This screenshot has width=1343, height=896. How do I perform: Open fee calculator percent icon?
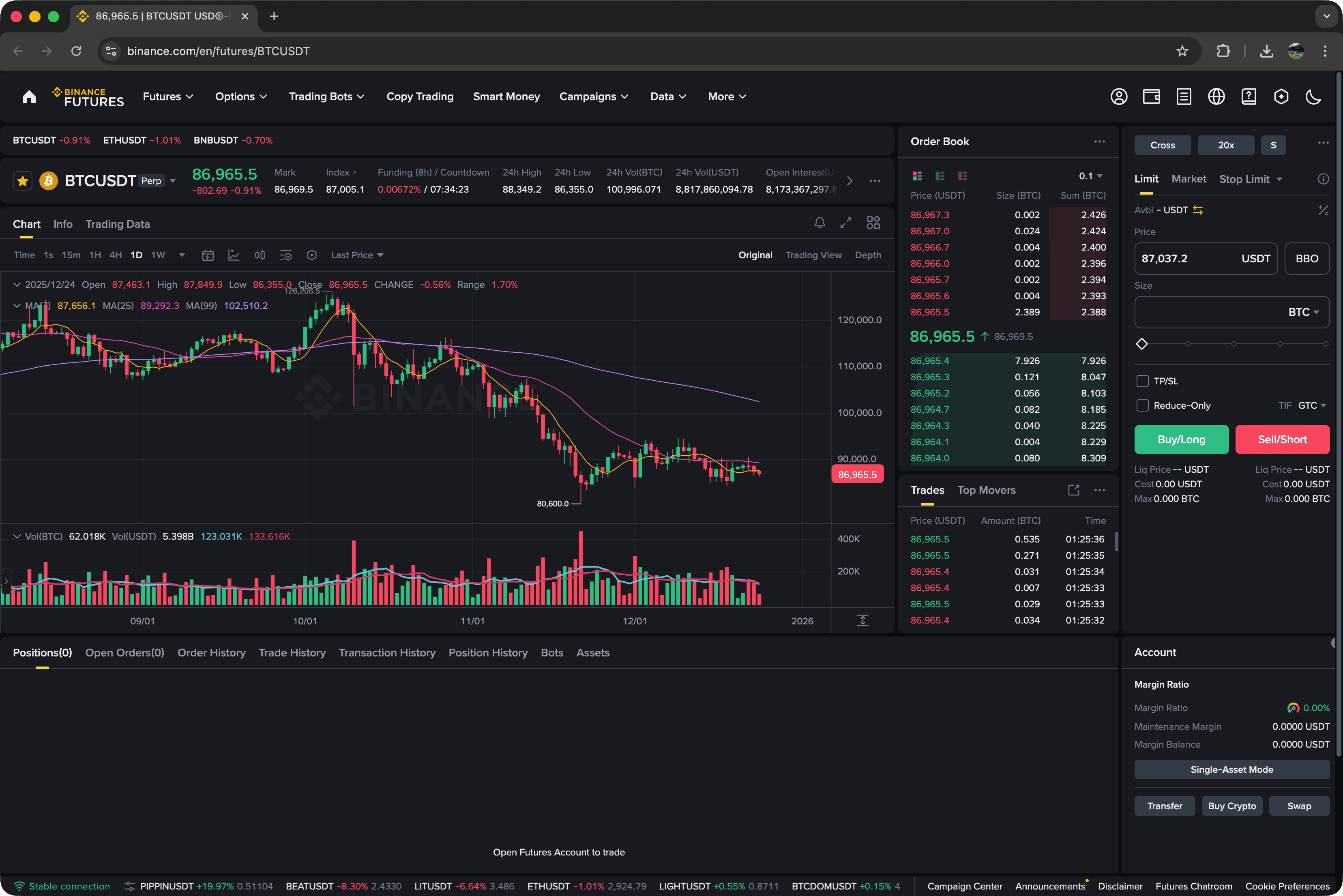[1323, 210]
